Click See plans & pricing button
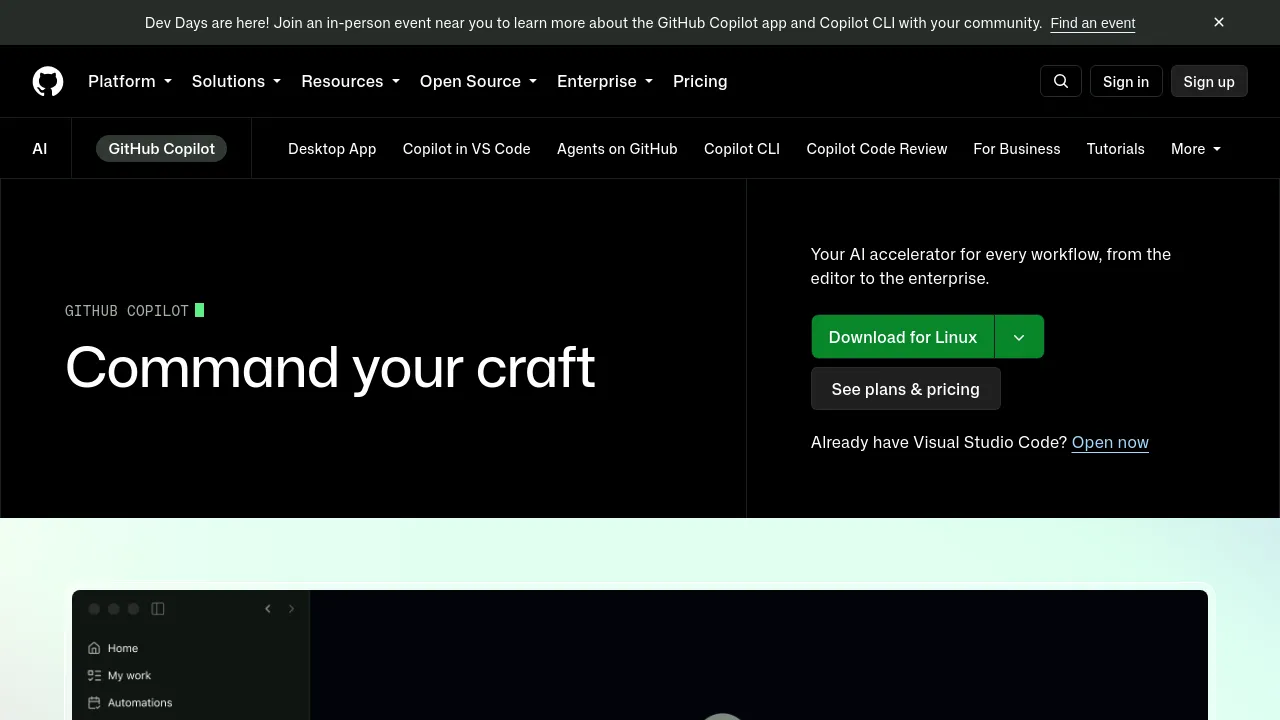The image size is (1280, 720). pos(906,389)
